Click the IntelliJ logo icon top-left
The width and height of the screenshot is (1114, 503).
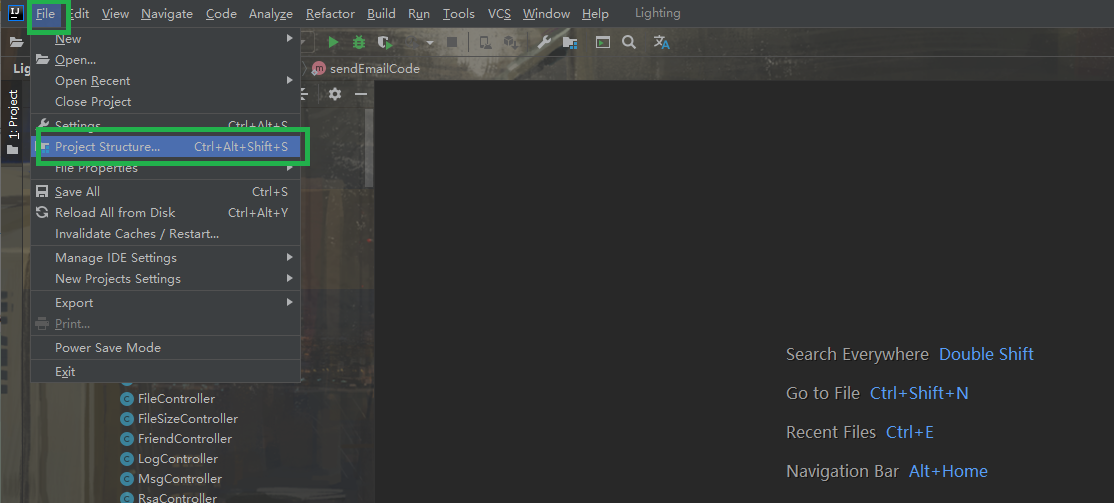tap(16, 13)
